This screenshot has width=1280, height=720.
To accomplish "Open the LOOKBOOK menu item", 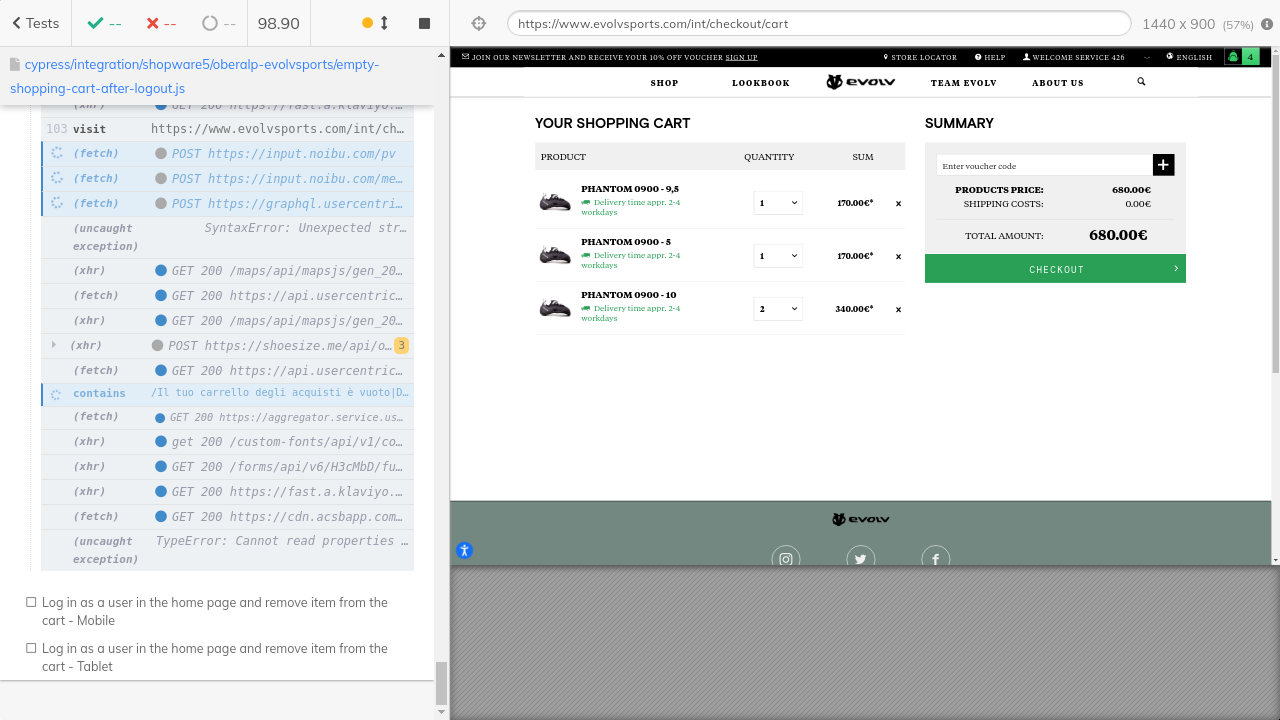I will [x=760, y=83].
